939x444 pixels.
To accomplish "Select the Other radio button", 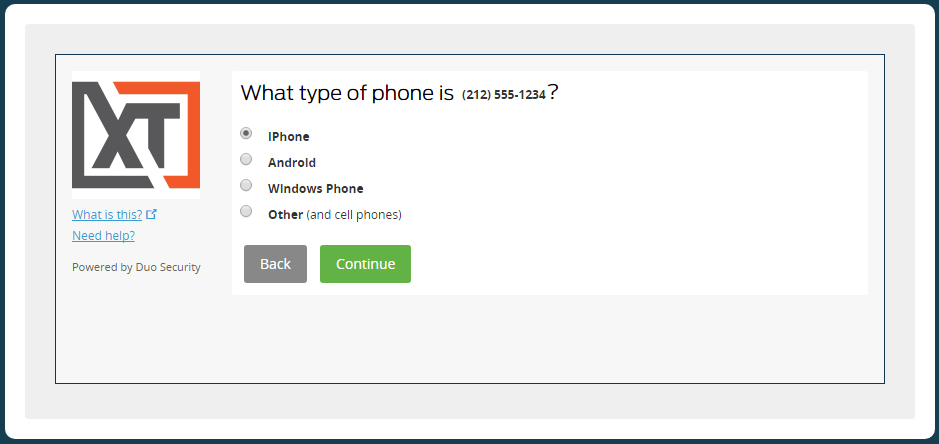I will pyautogui.click(x=246, y=211).
